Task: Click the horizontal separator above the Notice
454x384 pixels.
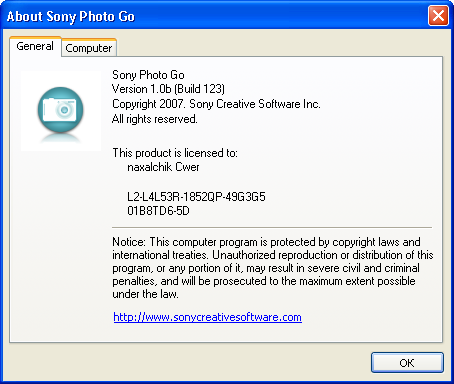Action: coord(272,228)
